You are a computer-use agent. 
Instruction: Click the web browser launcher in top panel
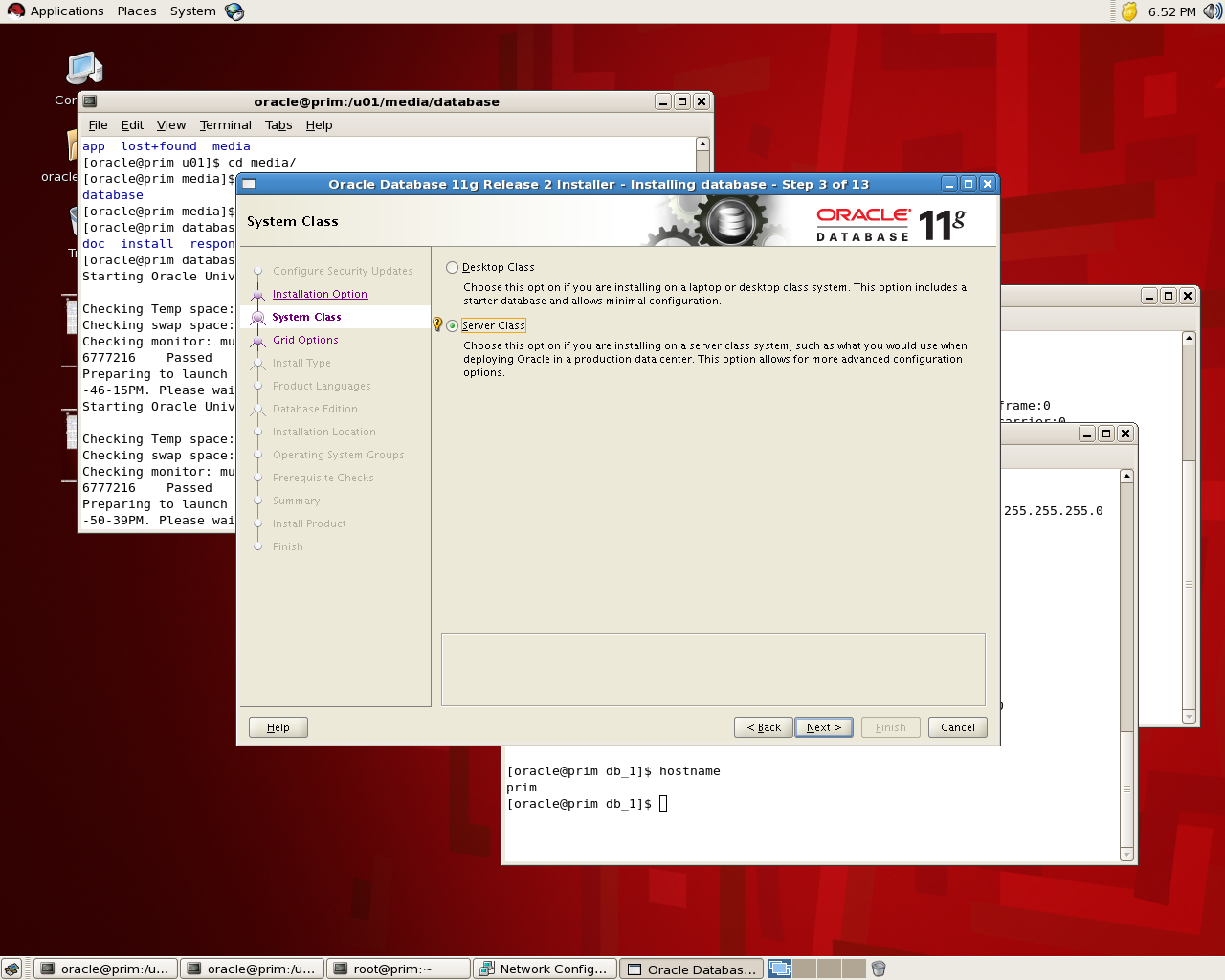pyautogui.click(x=234, y=11)
